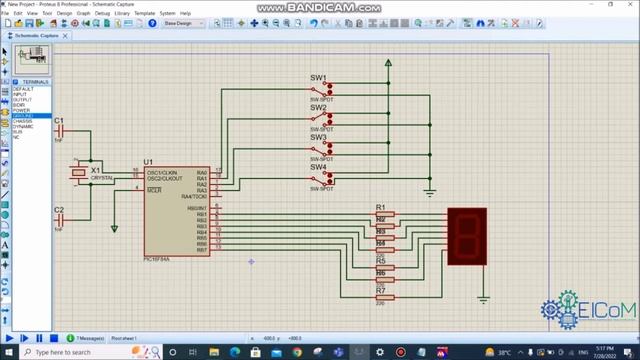Toggle switch SW1 in the schematic
Image resolution: width=640 pixels, height=360 pixels.
click(322, 89)
